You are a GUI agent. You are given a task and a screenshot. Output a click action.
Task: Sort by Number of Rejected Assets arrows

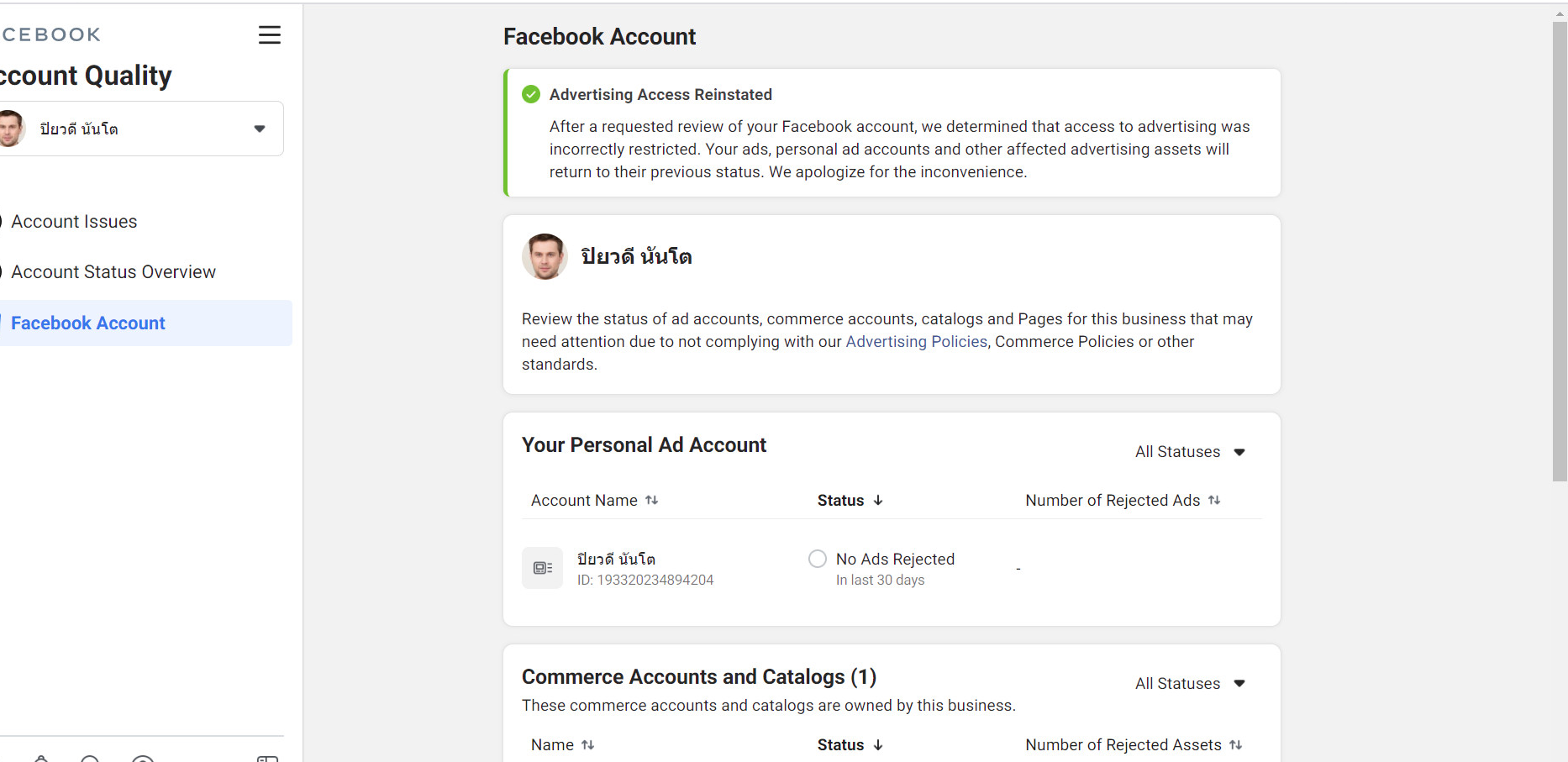tap(1235, 744)
